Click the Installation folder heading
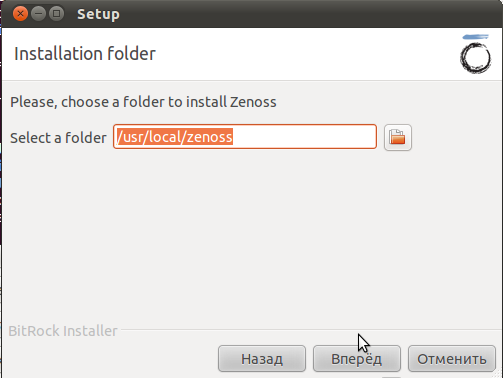Image resolution: width=503 pixels, height=378 pixels. pos(85,54)
